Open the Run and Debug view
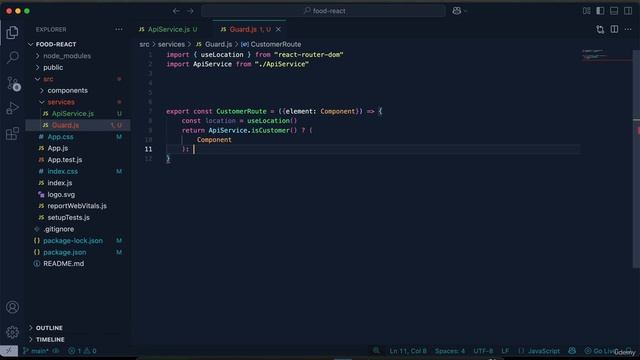This screenshot has width=640, height=360. (12, 109)
